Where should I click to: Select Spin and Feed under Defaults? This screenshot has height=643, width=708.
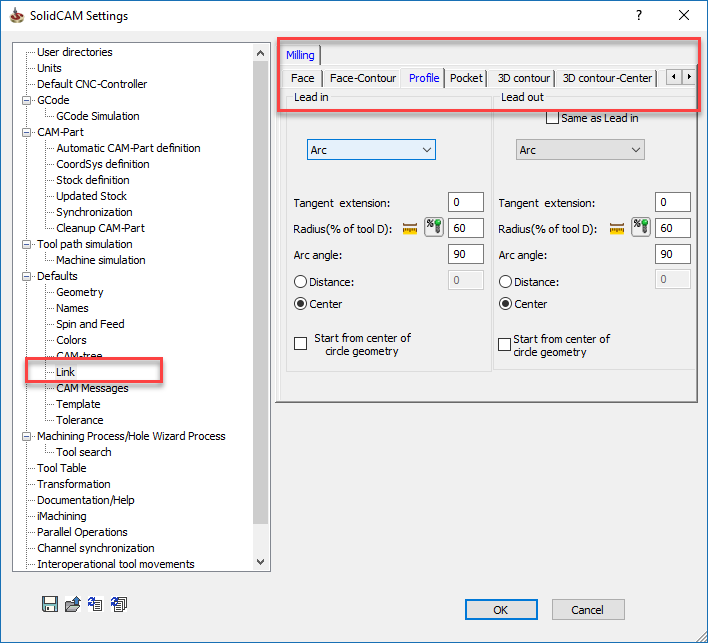click(90, 324)
